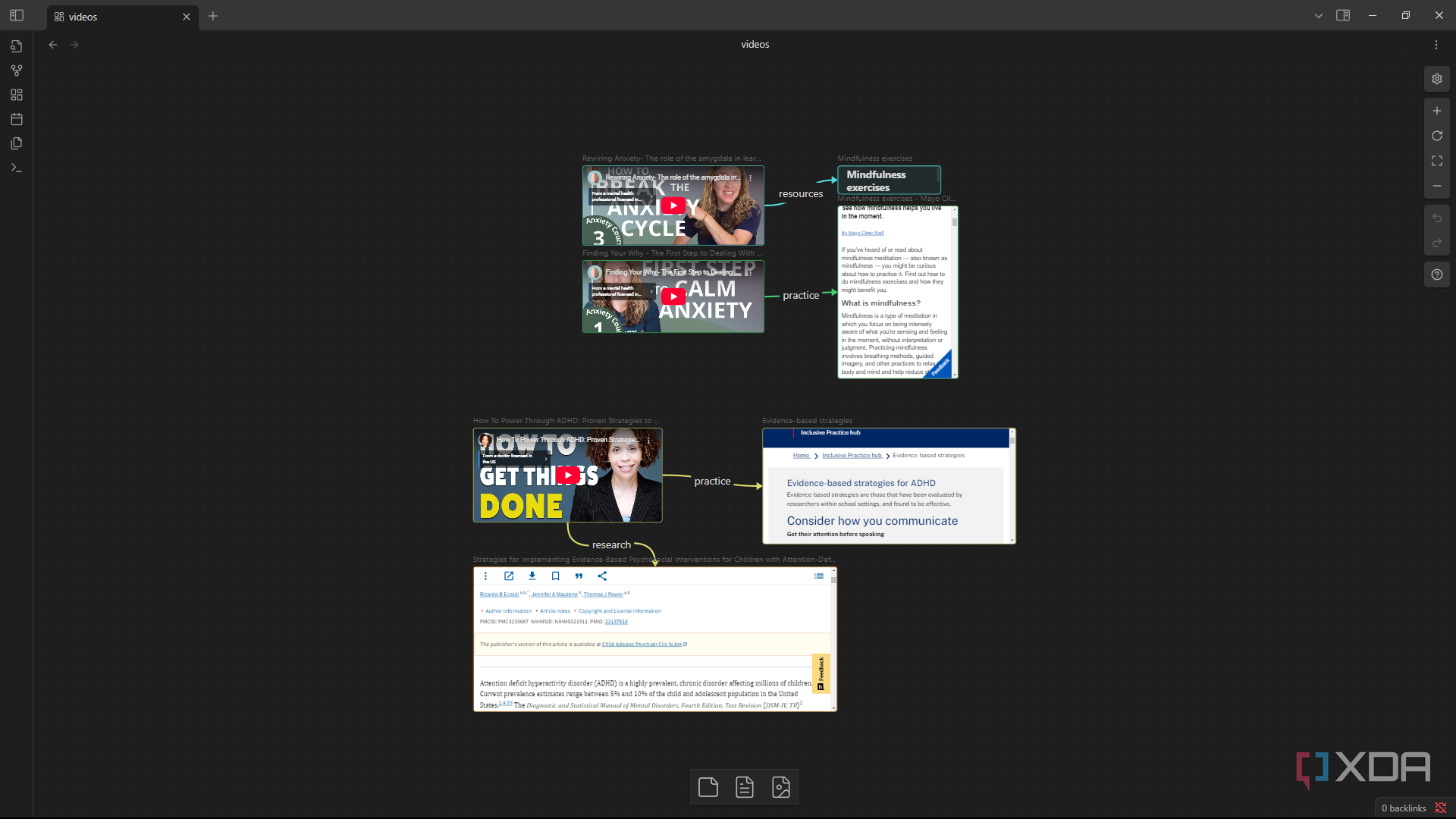The height and width of the screenshot is (819, 1456).
Task: Close the videos tab
Action: [x=187, y=17]
